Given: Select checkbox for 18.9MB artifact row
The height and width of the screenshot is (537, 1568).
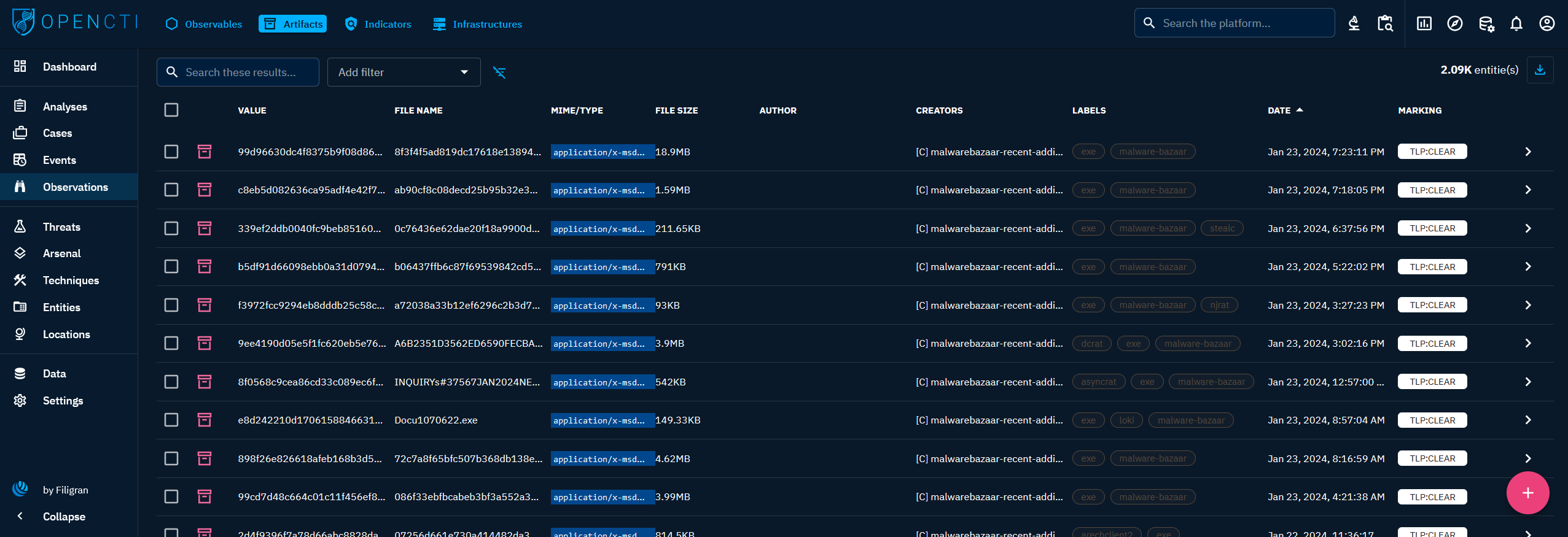Looking at the screenshot, I should [x=171, y=152].
